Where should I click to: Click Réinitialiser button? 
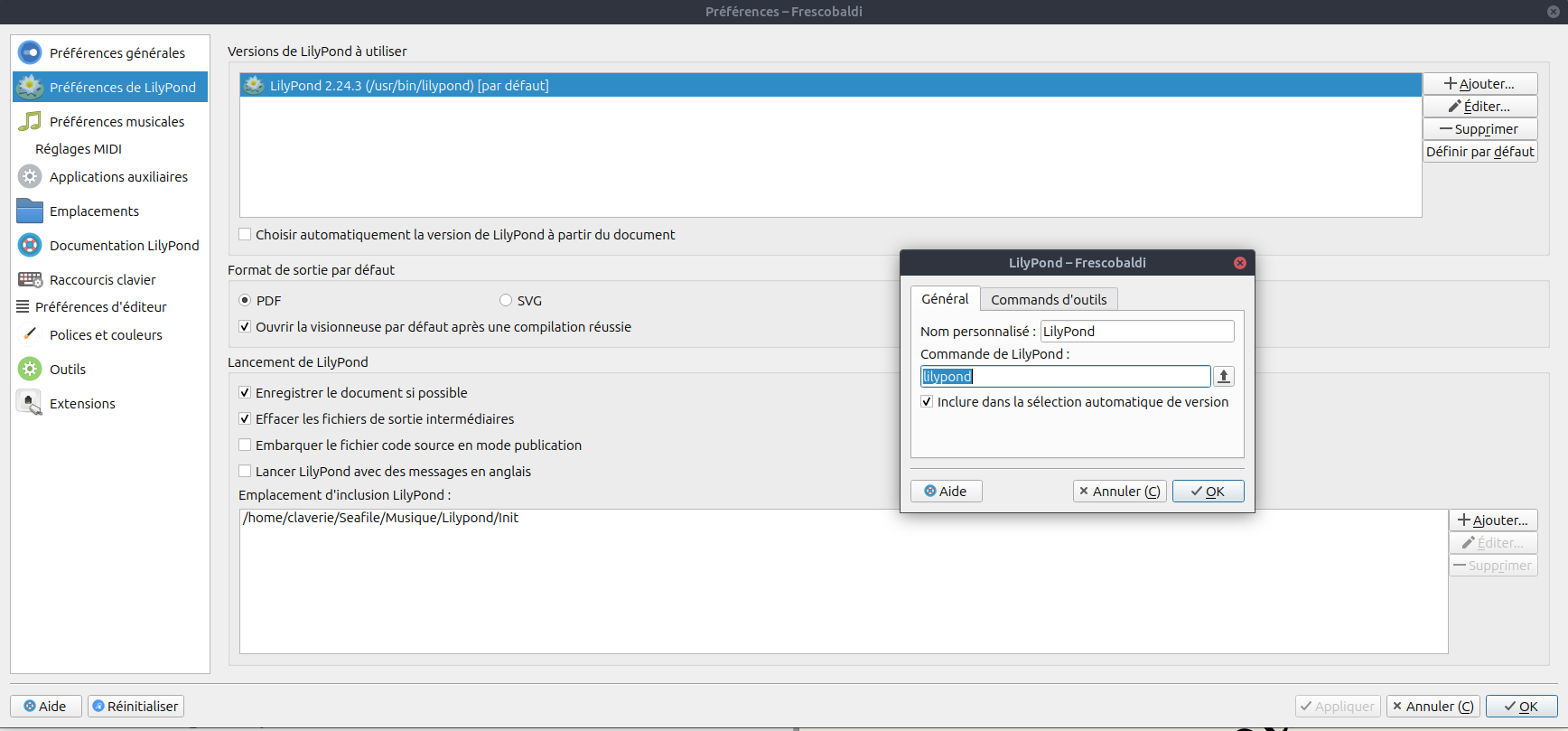tap(135, 706)
